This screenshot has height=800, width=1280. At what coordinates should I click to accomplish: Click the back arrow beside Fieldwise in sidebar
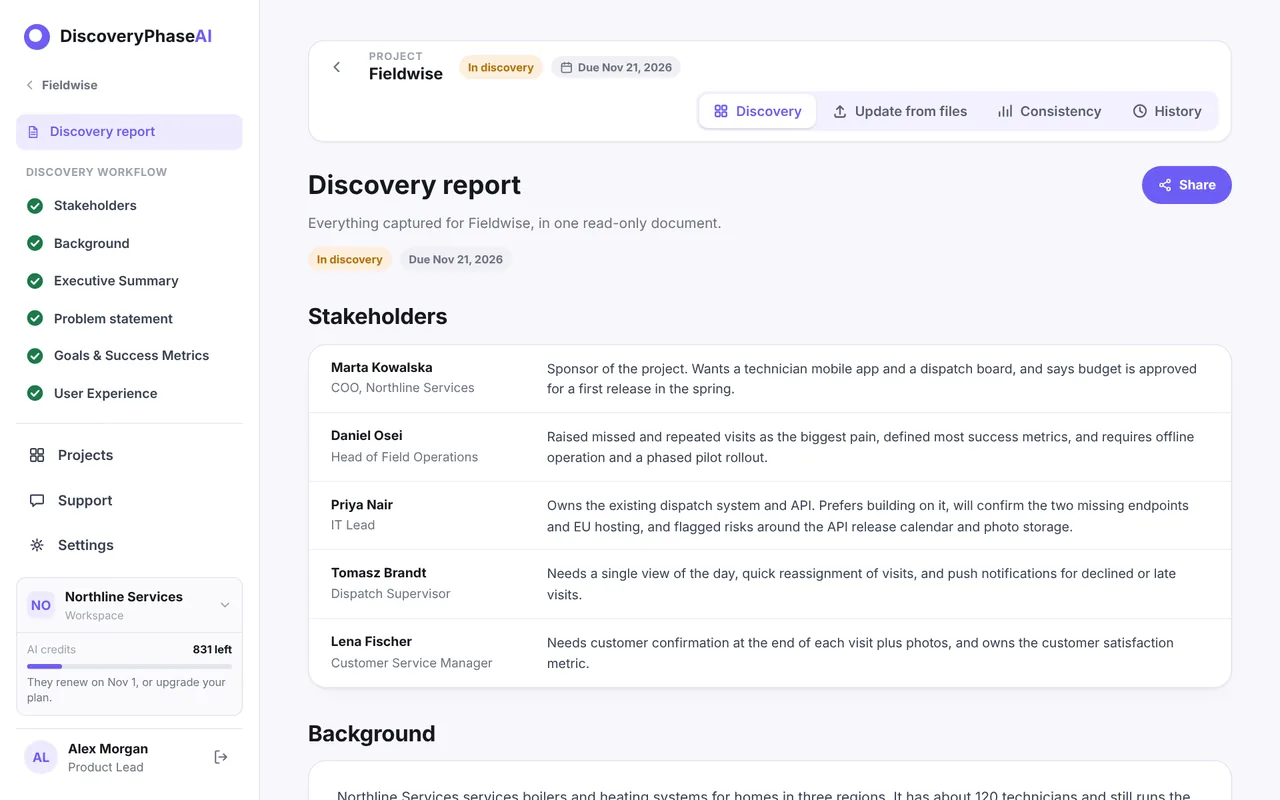pyautogui.click(x=30, y=85)
